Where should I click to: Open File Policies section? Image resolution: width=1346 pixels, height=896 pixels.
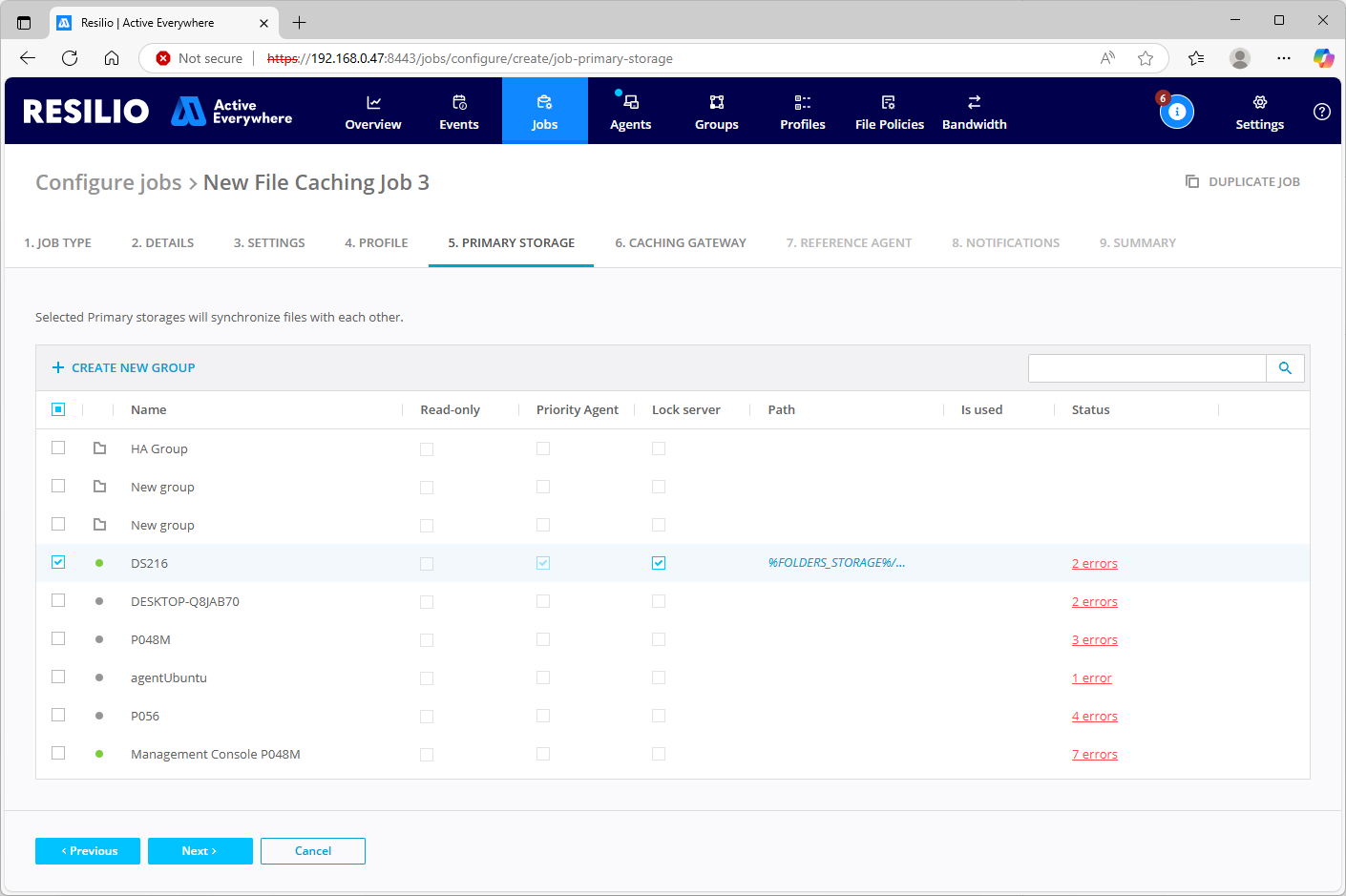(x=889, y=112)
